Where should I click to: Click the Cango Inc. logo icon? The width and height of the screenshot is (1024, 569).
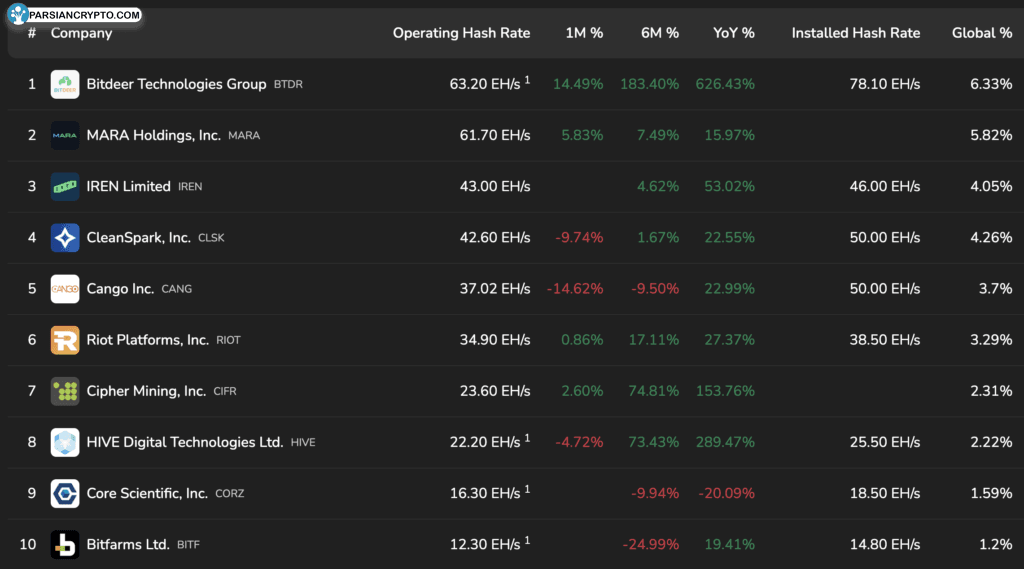click(x=65, y=289)
